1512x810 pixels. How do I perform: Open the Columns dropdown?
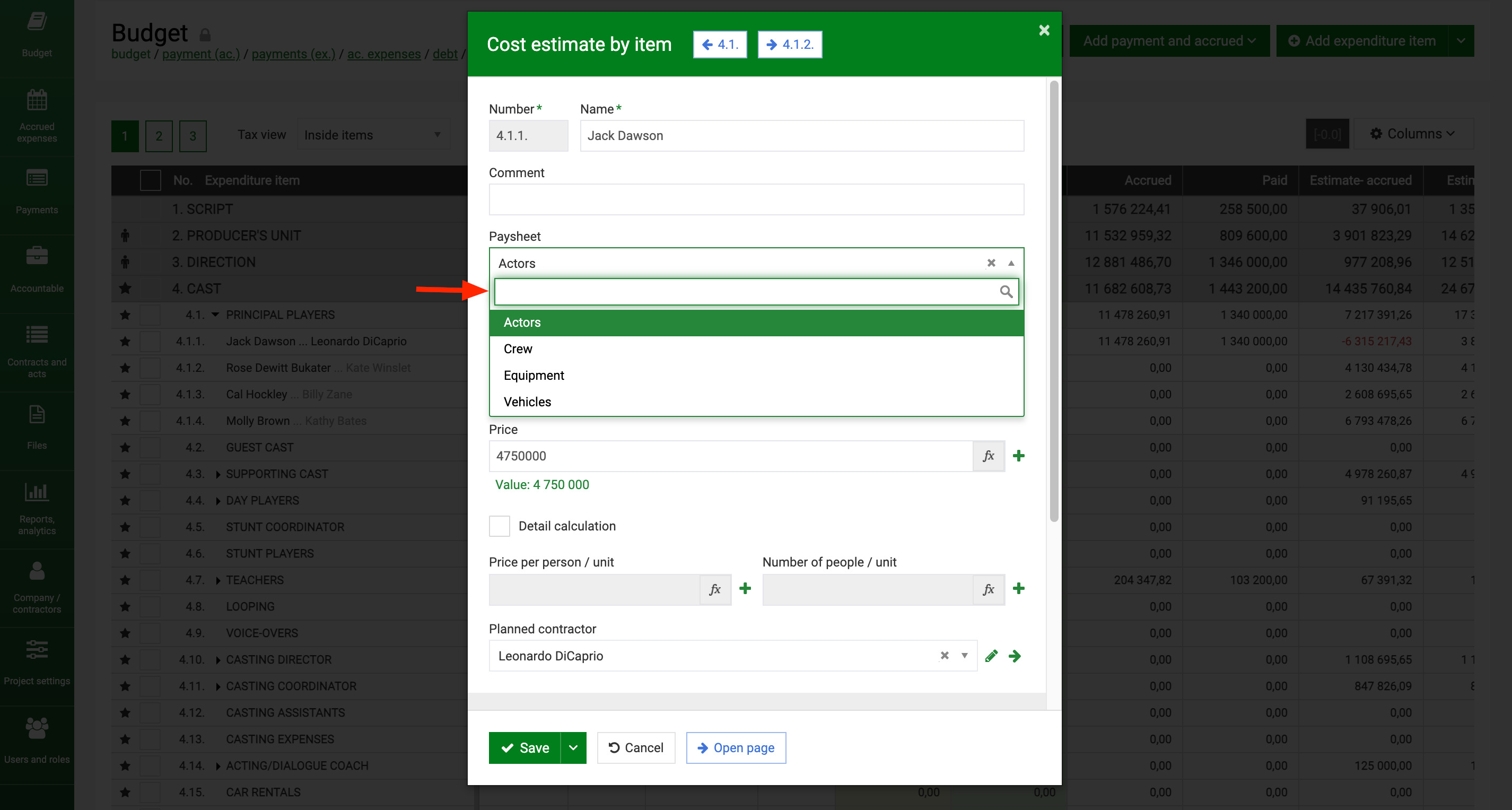pos(1413,134)
